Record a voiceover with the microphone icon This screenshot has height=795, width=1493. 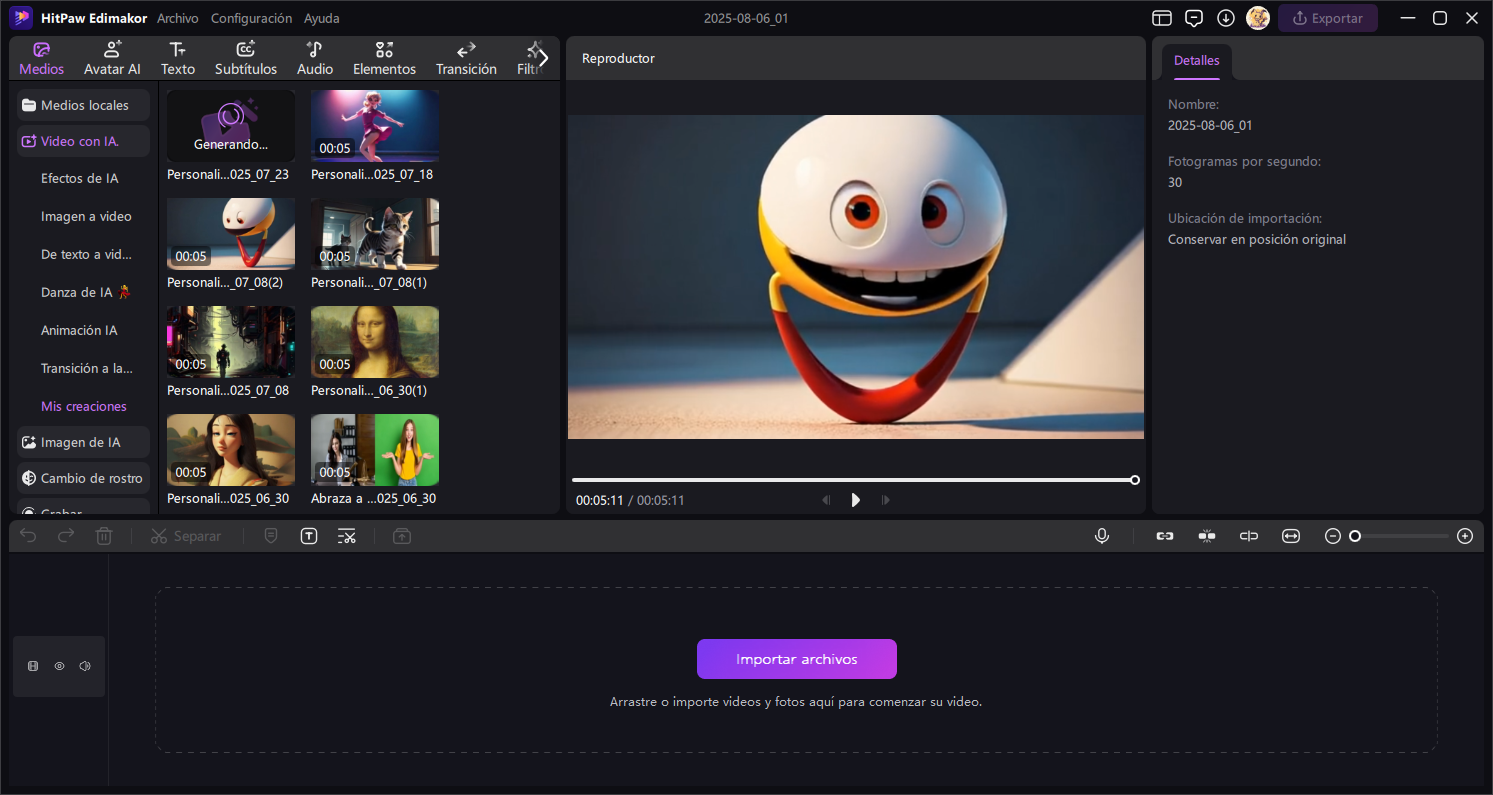pos(1102,536)
